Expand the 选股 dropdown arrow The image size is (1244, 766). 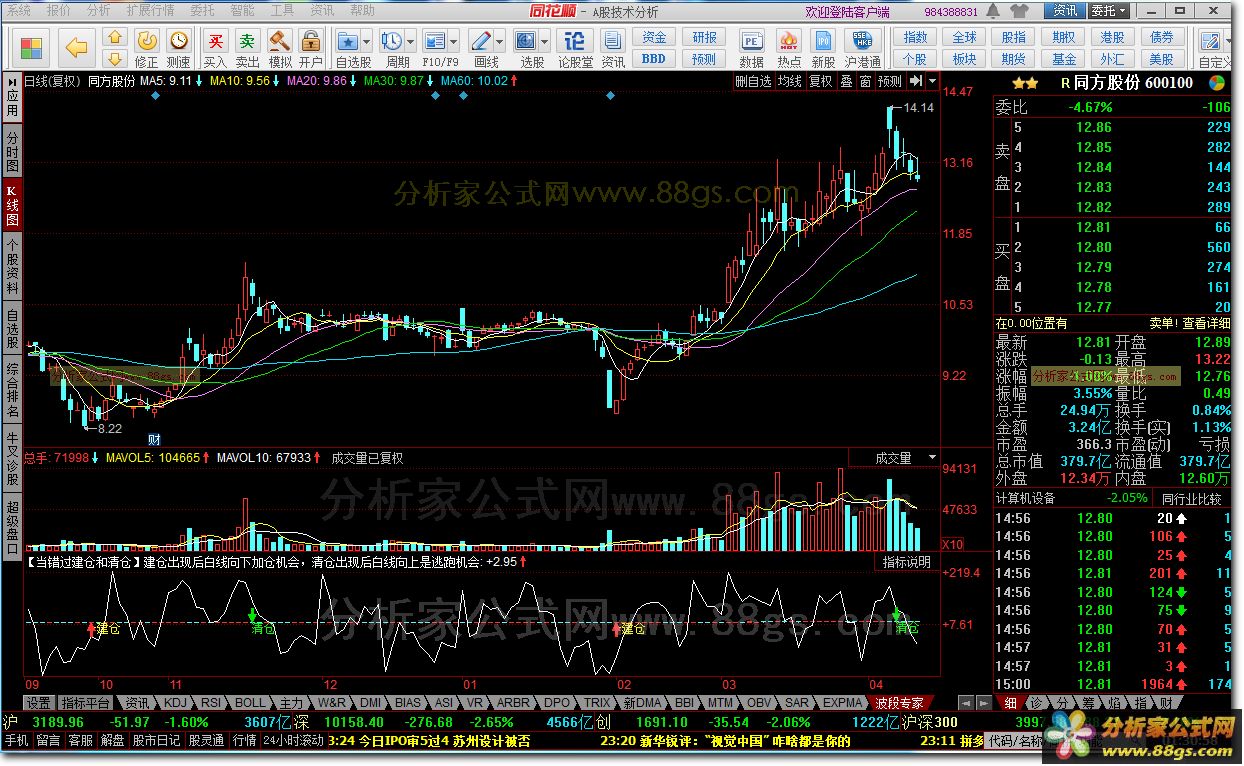(545, 41)
